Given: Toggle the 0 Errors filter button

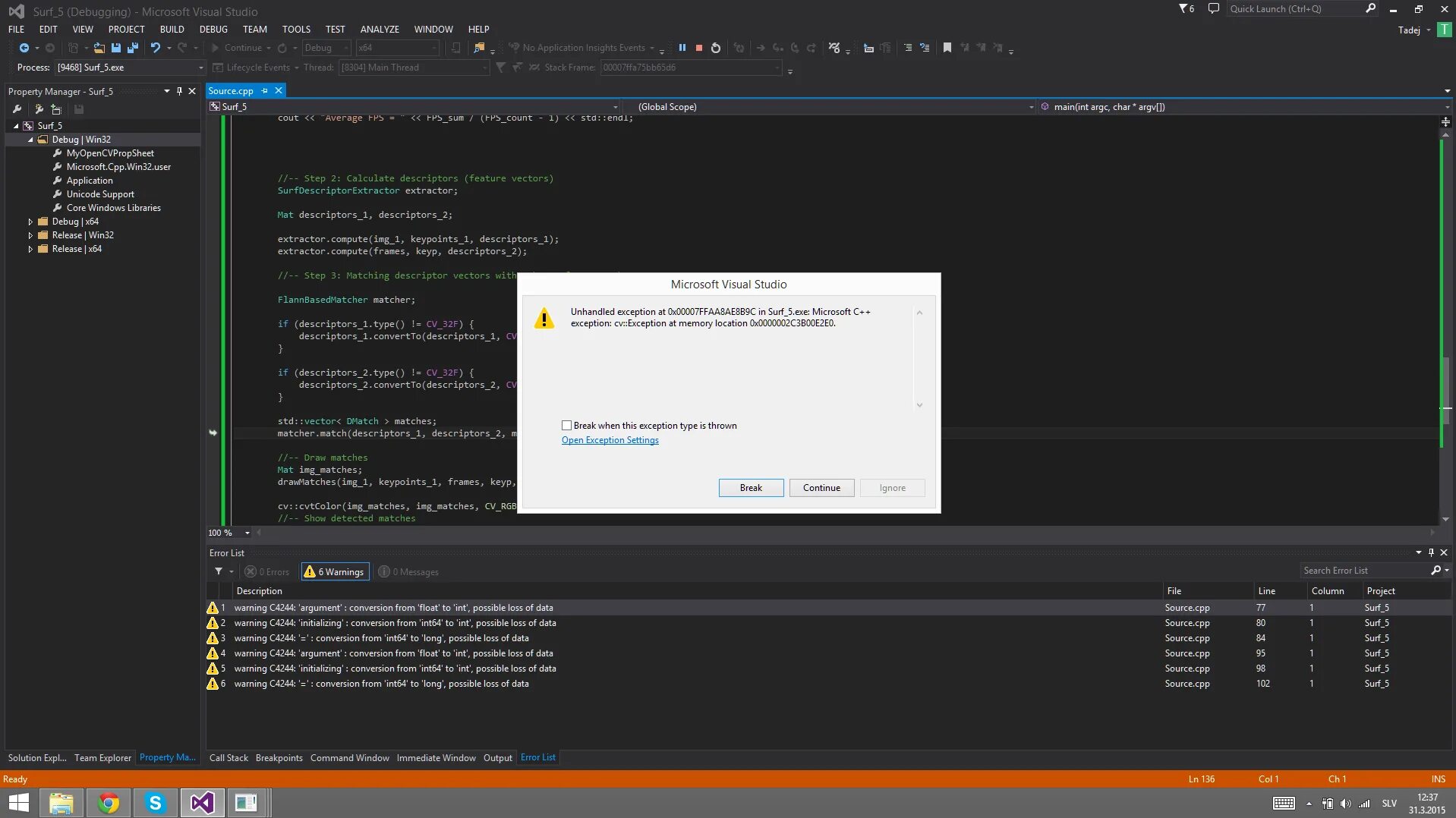Looking at the screenshot, I should pos(267,571).
